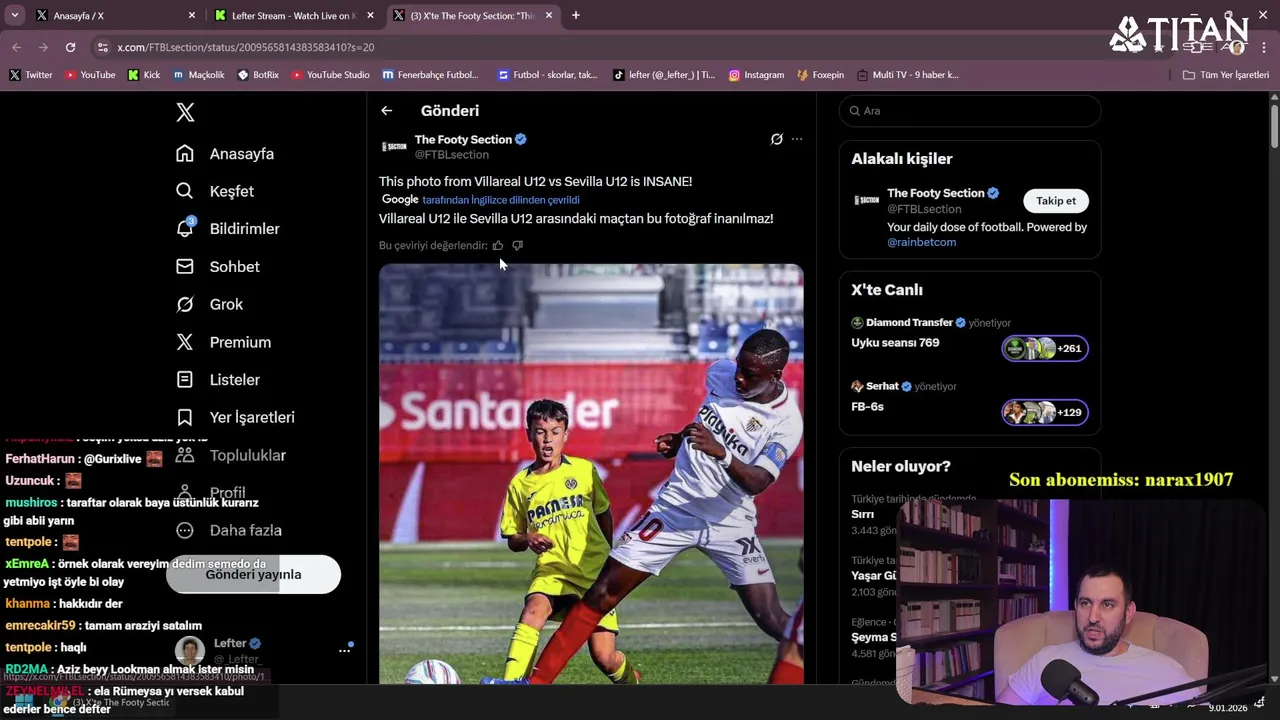Open Premium in the sidebar

[x=223, y=342]
